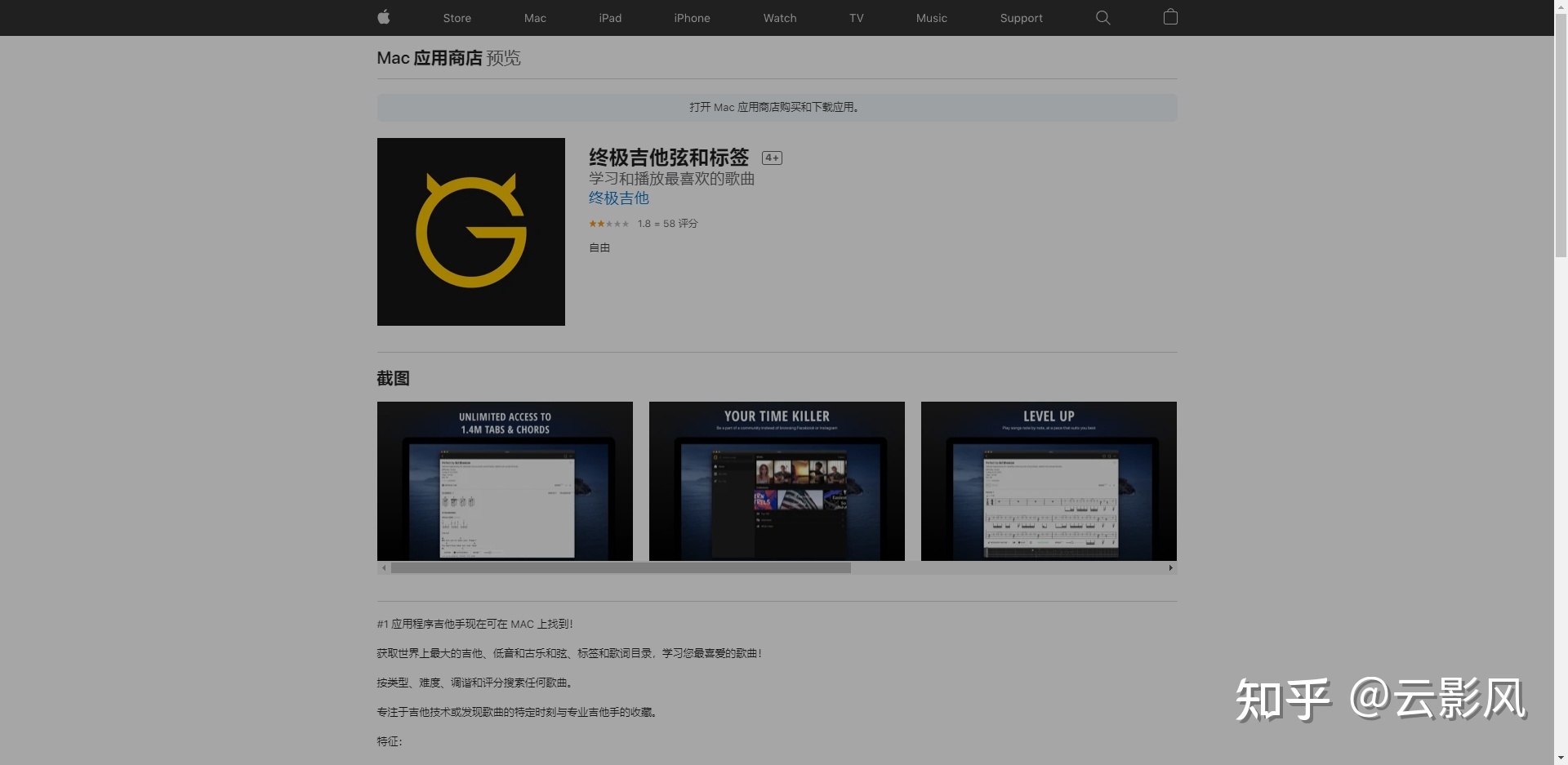Open the Level Up screenshot thumbnail
This screenshot has height=765, width=1568.
click(1049, 481)
